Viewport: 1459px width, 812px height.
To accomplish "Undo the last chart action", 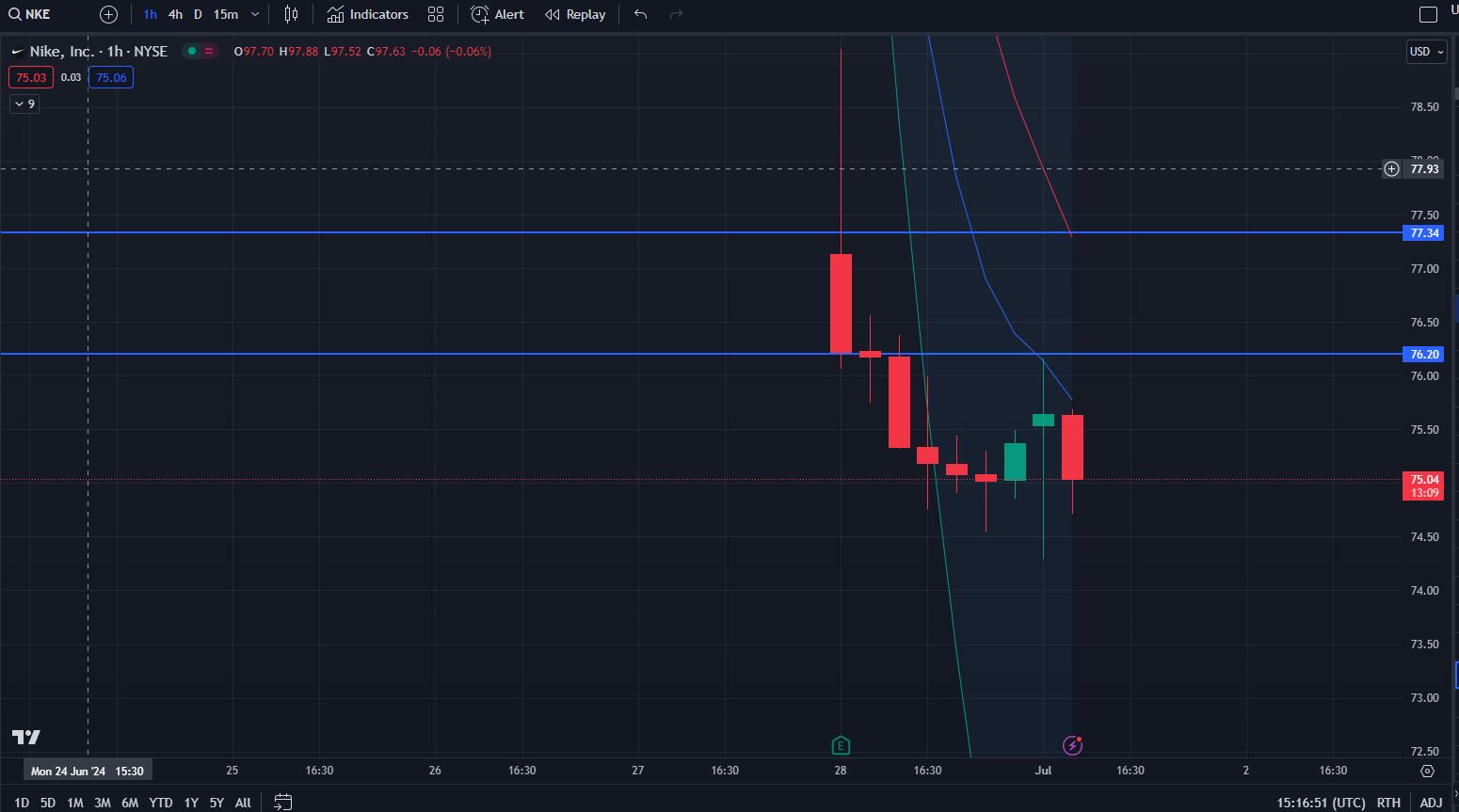I will pos(641,14).
